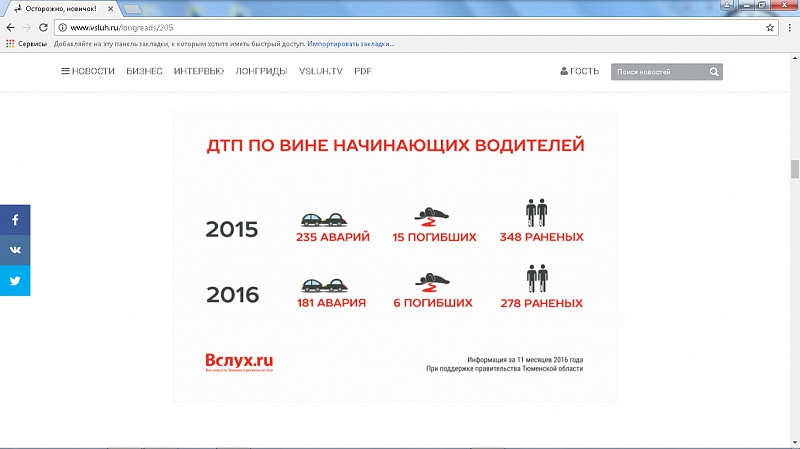Go to the БИЗНЕС section

pos(144,72)
